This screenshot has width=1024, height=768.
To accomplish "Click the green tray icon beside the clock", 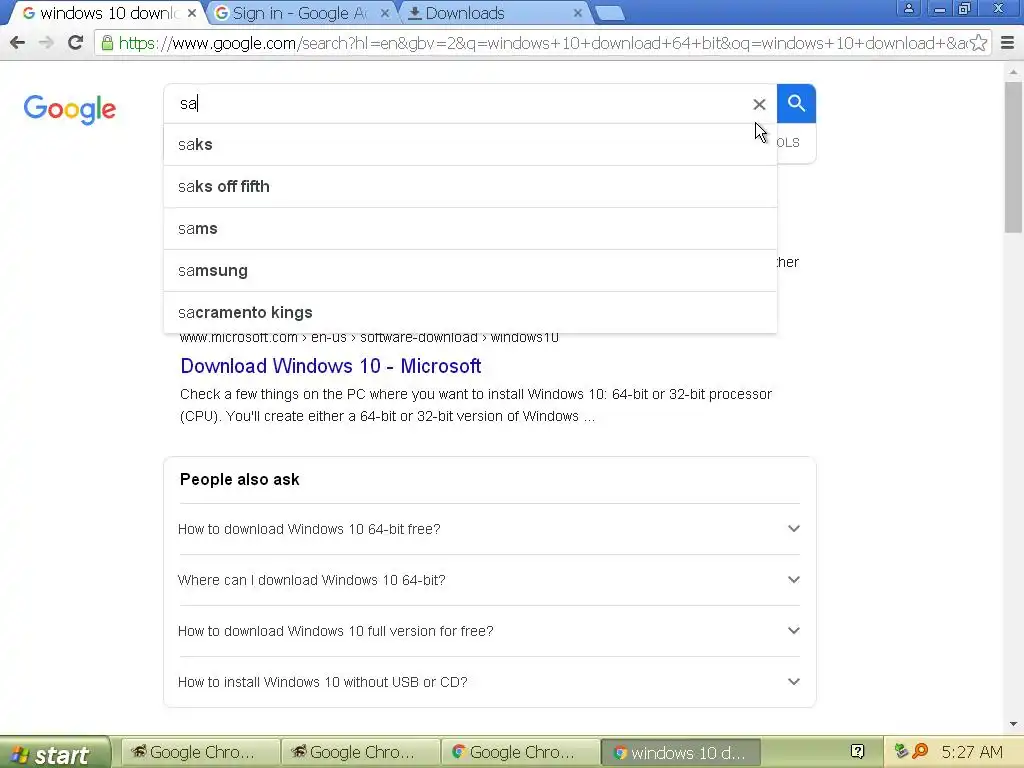I will (x=901, y=752).
